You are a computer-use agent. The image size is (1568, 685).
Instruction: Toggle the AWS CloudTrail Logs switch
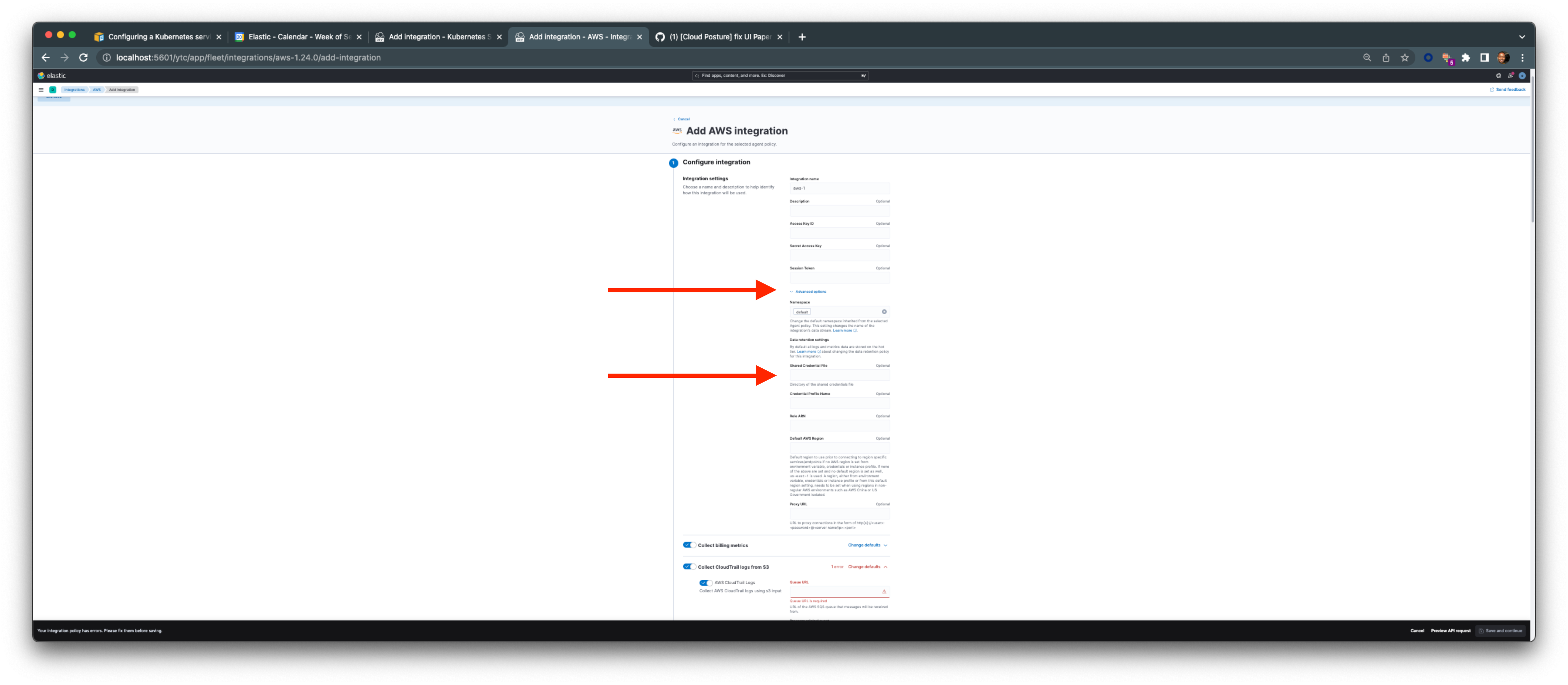point(706,583)
